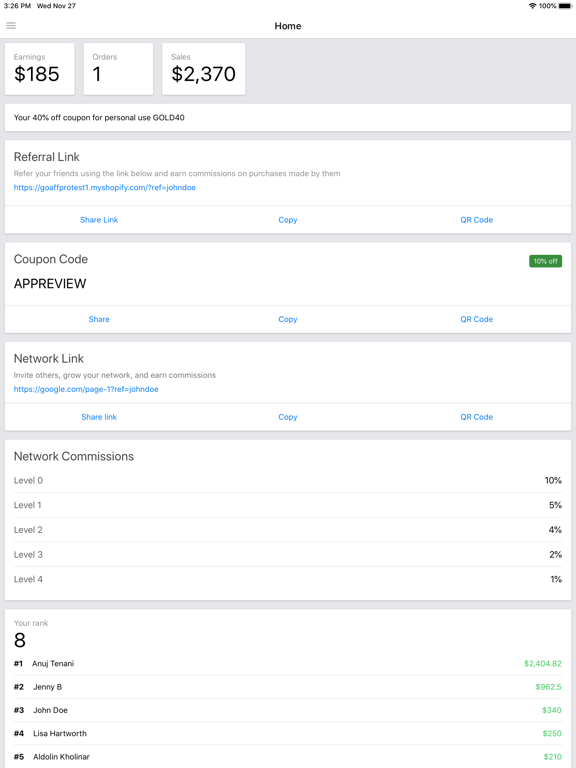Select the Level 3 commission row
Viewport: 576px width, 768px height.
[x=288, y=554]
